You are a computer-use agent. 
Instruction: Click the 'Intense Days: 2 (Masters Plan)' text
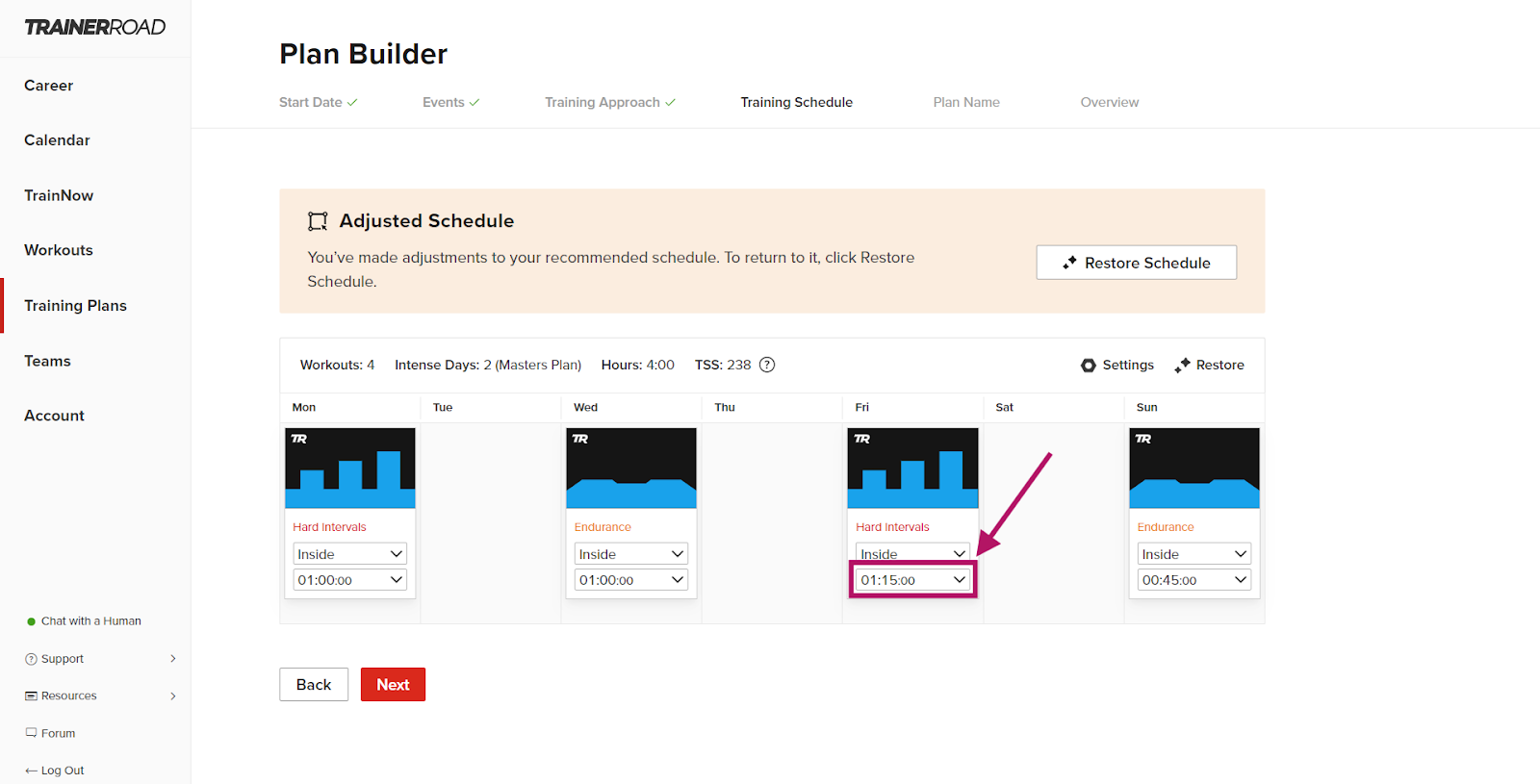coord(488,366)
